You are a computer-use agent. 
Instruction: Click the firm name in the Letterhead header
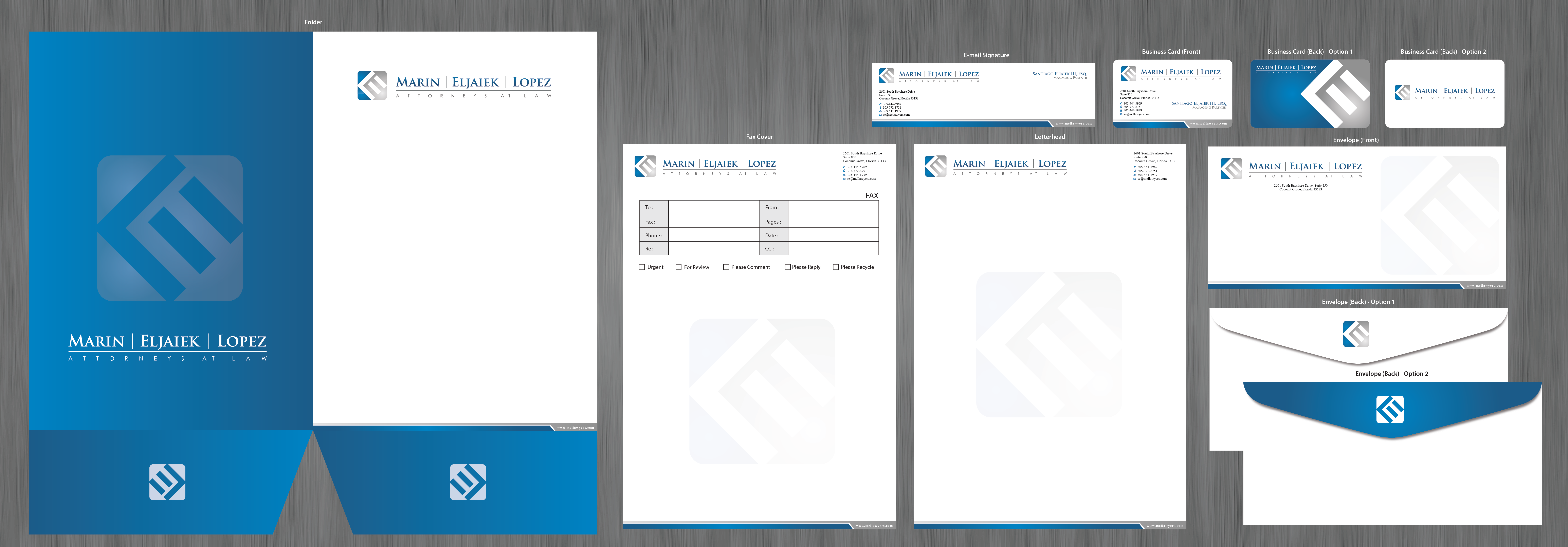(1010, 164)
